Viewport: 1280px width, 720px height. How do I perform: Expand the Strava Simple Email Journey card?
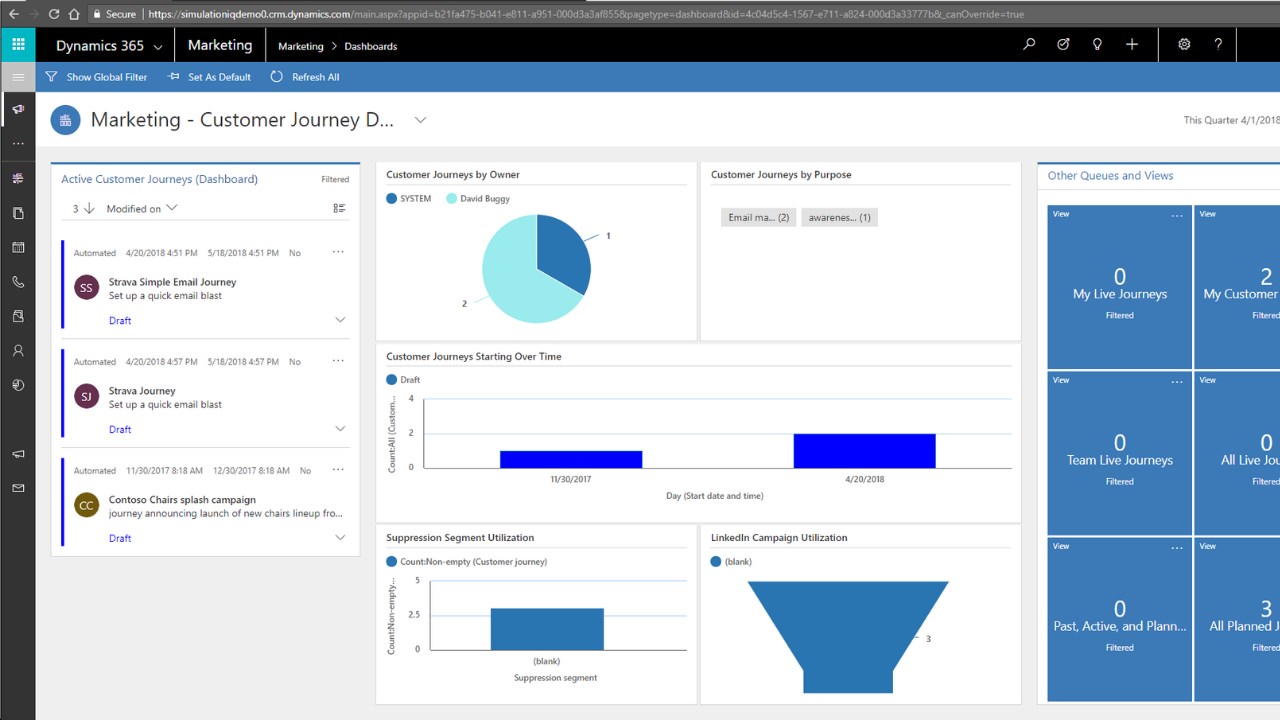click(340, 320)
